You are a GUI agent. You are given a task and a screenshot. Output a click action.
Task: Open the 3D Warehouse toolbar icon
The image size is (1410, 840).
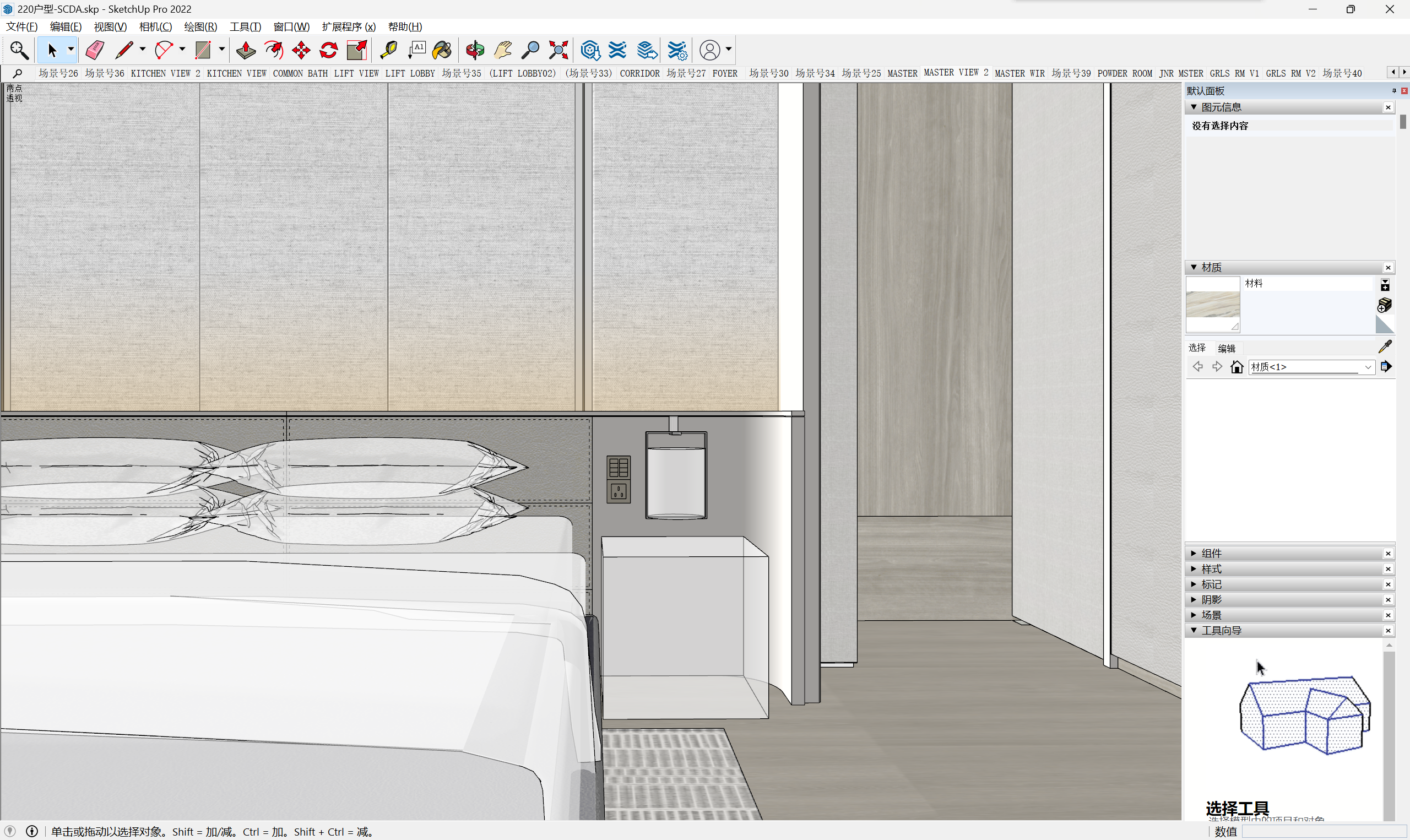point(590,50)
